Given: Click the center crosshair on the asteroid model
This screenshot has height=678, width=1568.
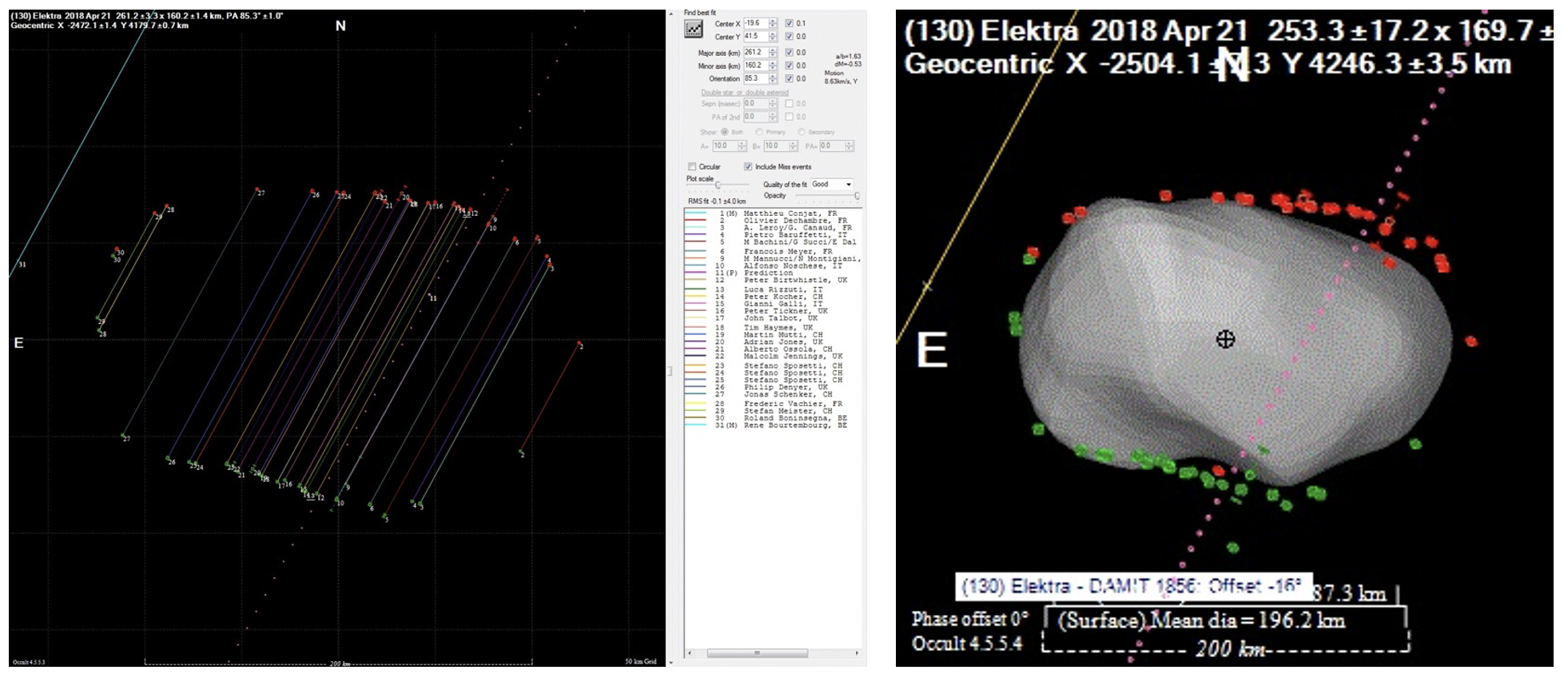Looking at the screenshot, I should pyautogui.click(x=1225, y=340).
